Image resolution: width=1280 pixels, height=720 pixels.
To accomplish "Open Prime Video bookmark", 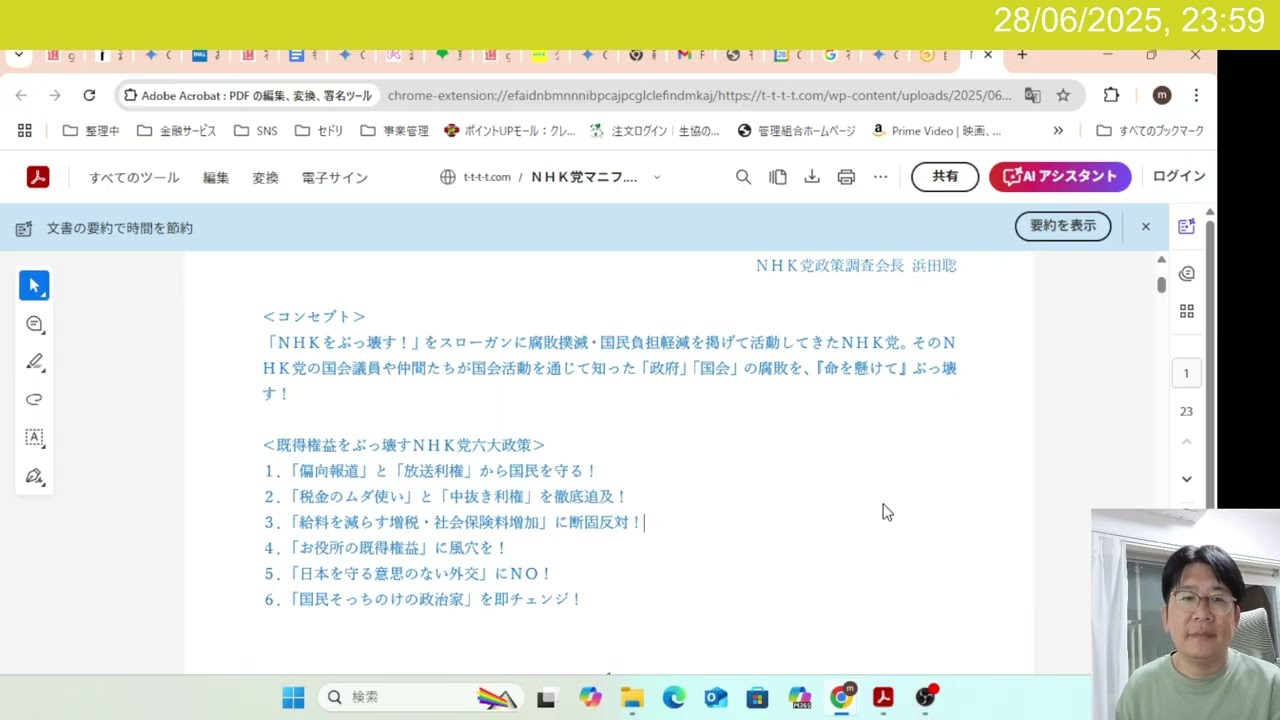I will (x=937, y=131).
